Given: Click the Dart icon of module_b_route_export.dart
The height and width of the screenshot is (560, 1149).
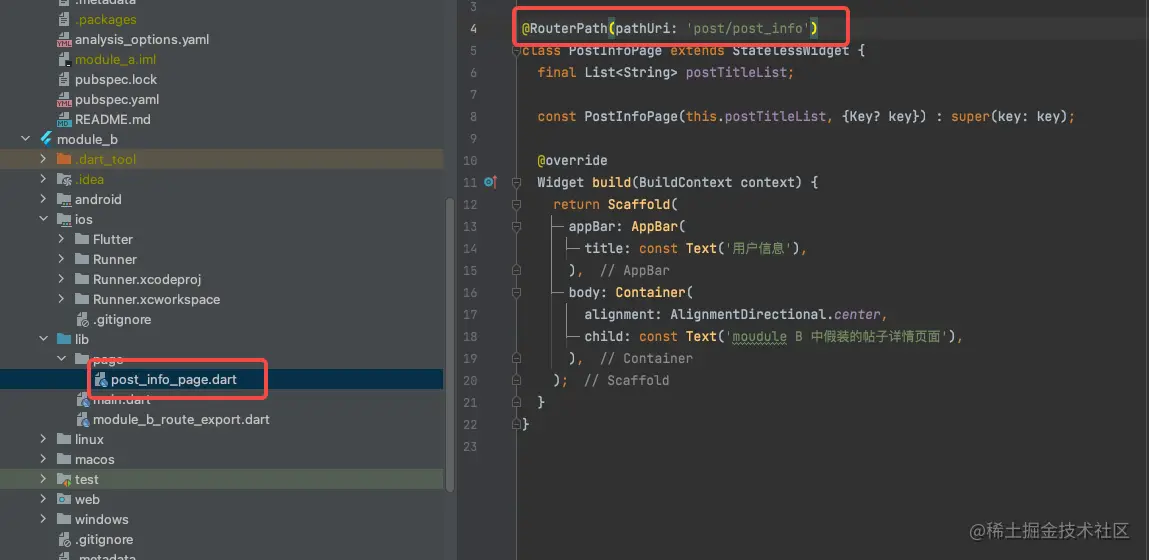Looking at the screenshot, I should coord(82,420).
